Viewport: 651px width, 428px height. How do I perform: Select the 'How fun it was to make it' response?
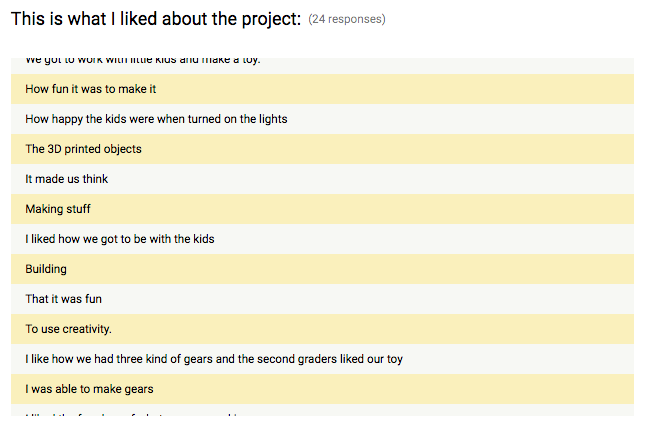[x=322, y=89]
